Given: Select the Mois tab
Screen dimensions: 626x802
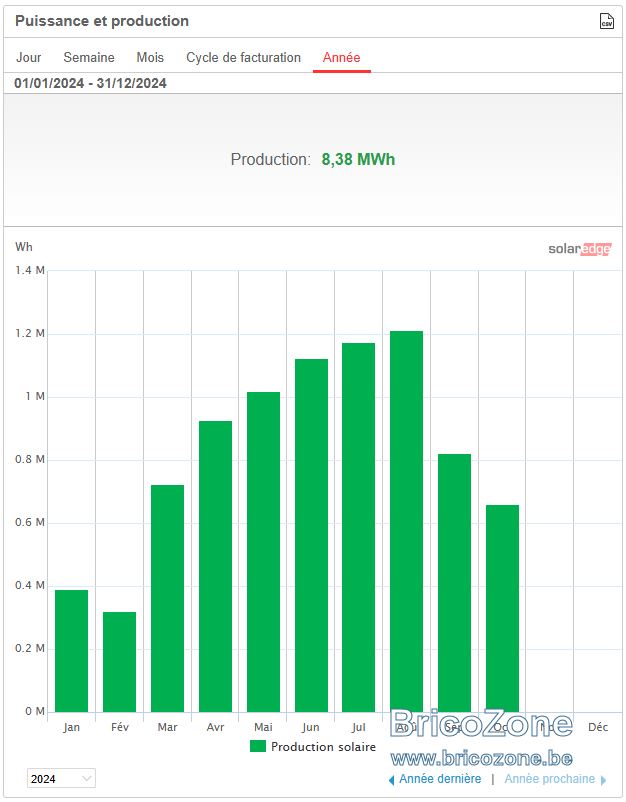Looking at the screenshot, I should point(150,57).
